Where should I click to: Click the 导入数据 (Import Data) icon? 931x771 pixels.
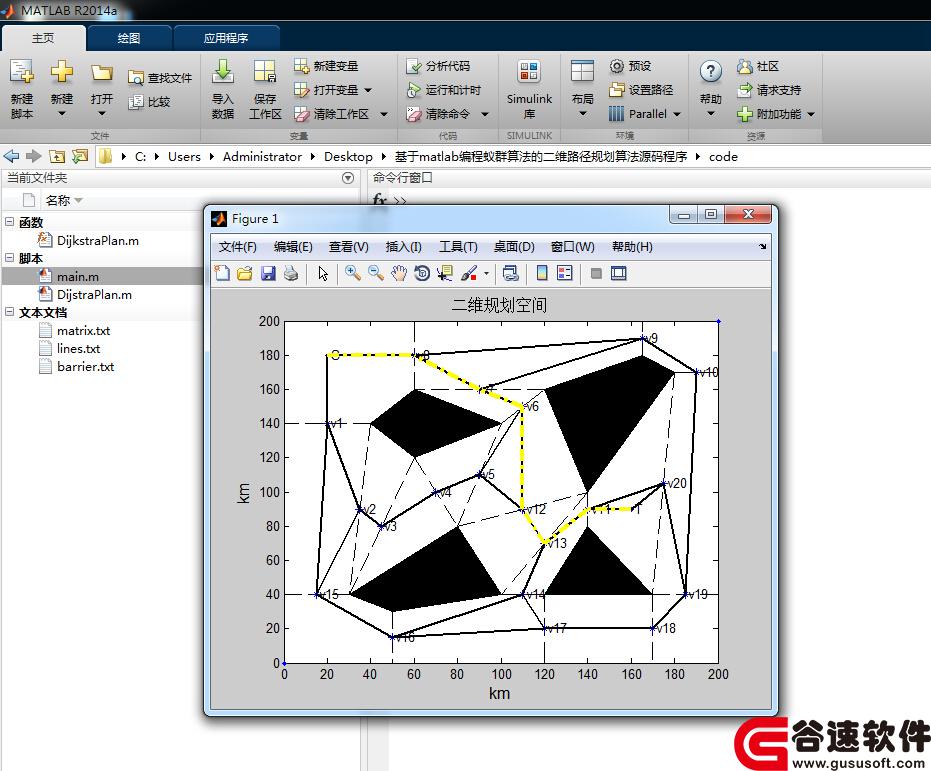click(x=223, y=72)
